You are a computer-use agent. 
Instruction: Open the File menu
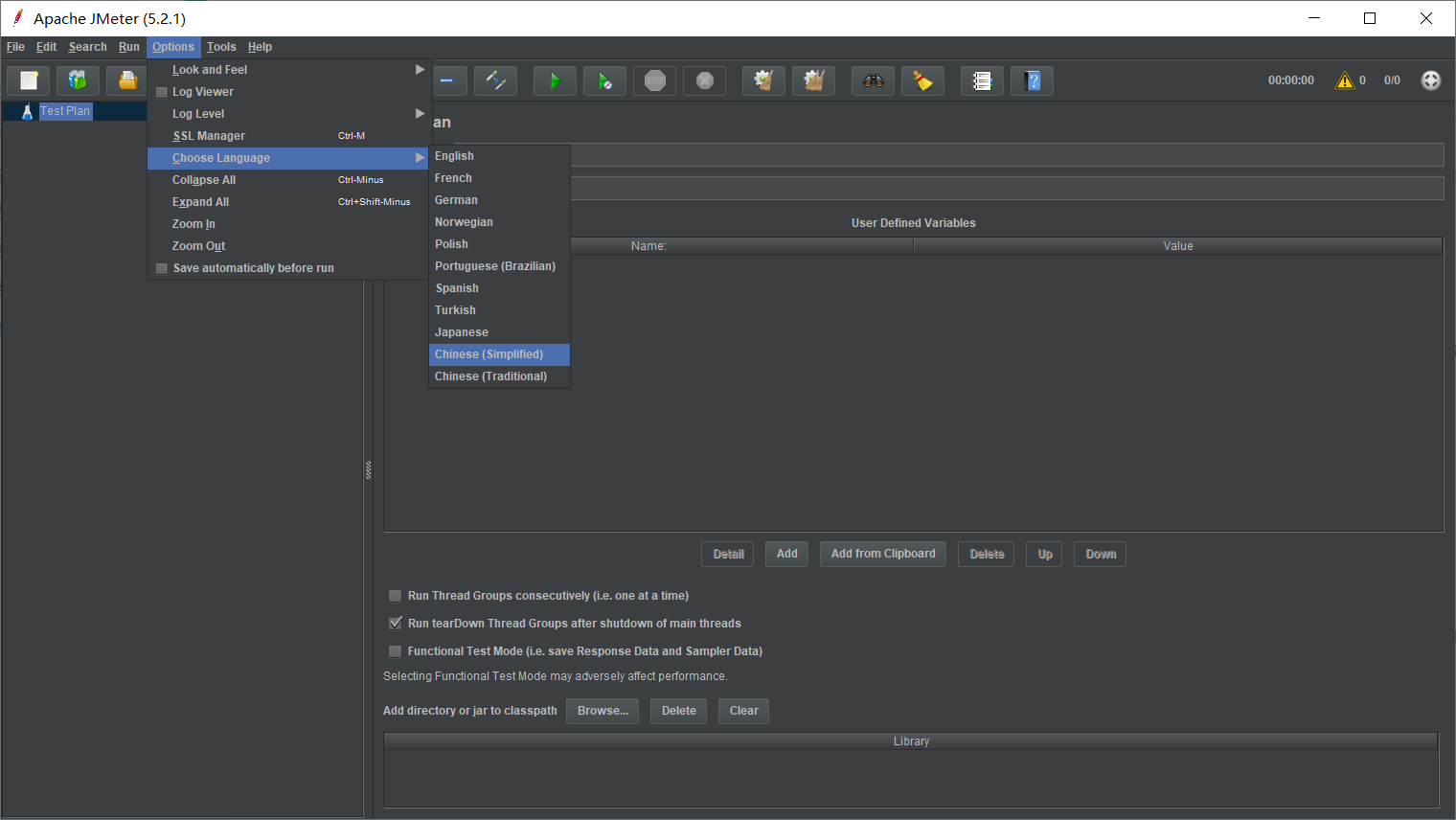(x=15, y=47)
